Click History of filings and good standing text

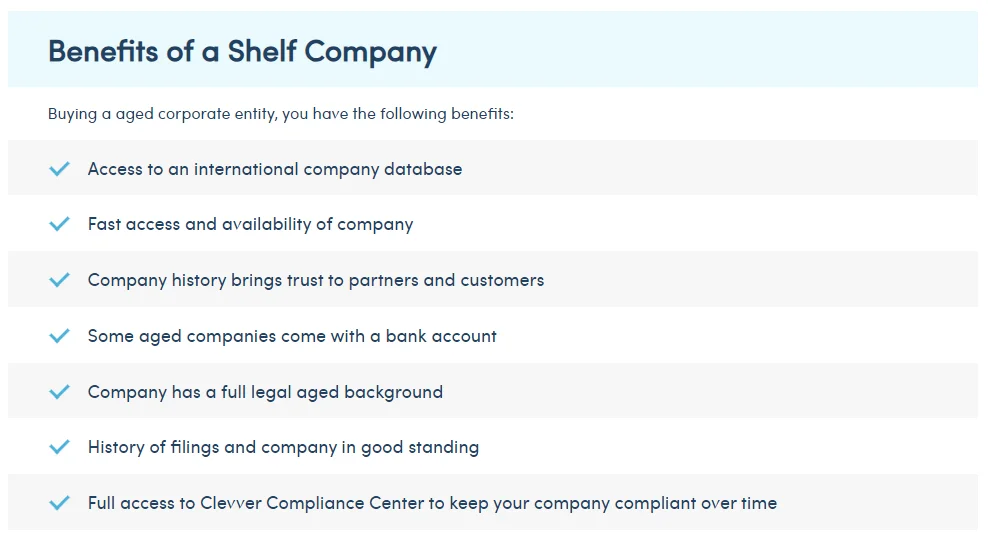[x=283, y=447]
